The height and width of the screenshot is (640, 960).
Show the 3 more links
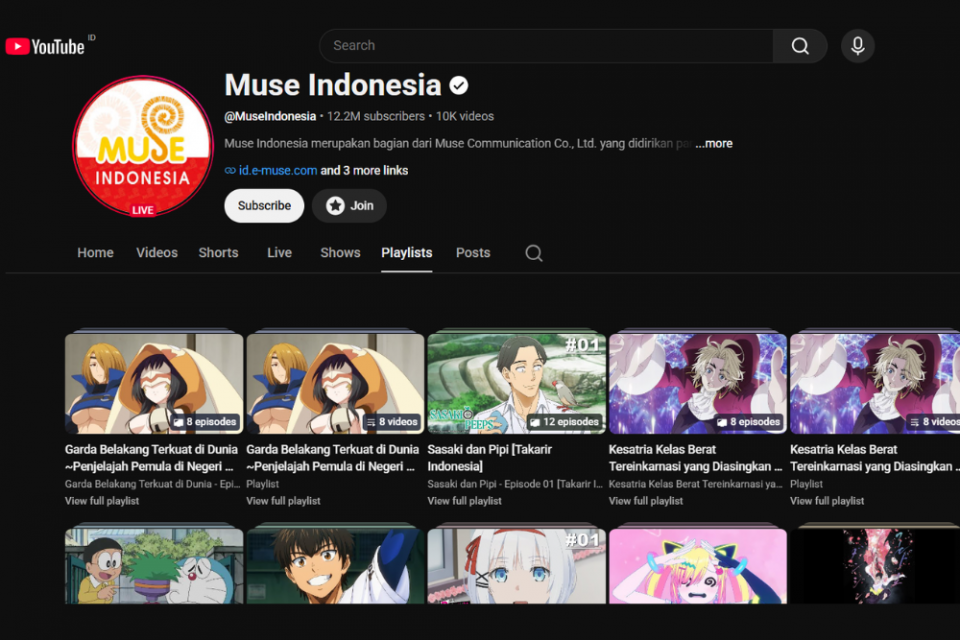[364, 171]
